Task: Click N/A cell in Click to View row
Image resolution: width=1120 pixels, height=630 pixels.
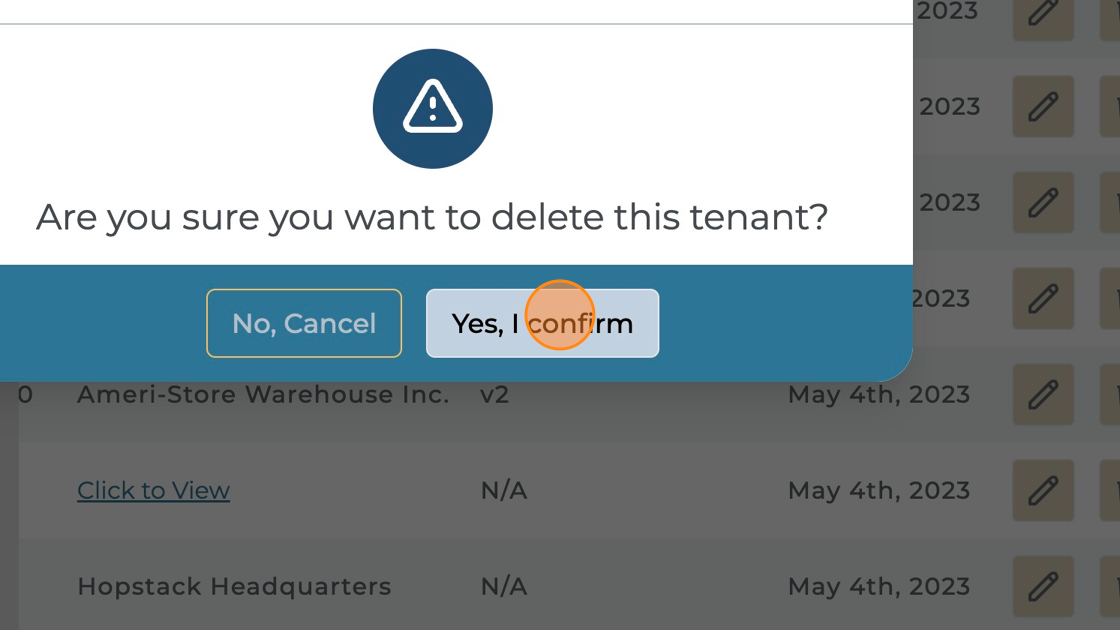Action: click(x=503, y=491)
